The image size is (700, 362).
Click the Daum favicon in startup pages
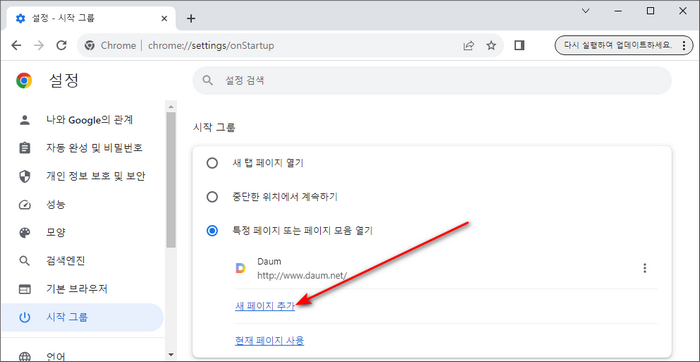pos(241,268)
